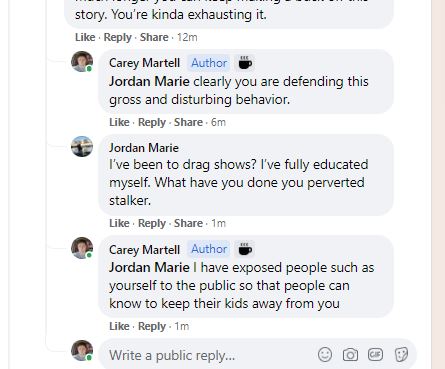Click coffee cup badge on last Carey Martell comment
Image resolution: width=445 pixels, height=369 pixels.
245,249
